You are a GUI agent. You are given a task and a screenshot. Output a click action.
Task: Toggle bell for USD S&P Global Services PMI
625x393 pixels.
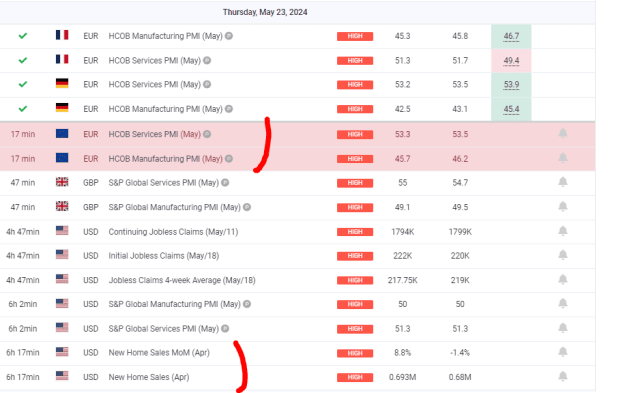(x=562, y=328)
